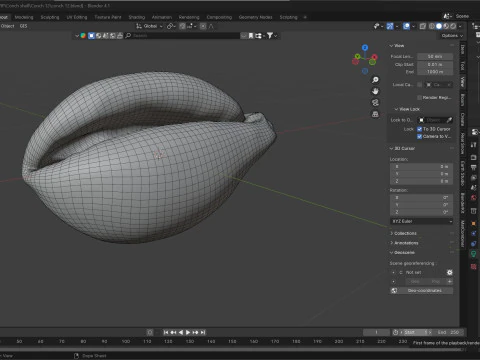Select material preview shading
Viewport: 480px width, 360px height.
[446, 26]
